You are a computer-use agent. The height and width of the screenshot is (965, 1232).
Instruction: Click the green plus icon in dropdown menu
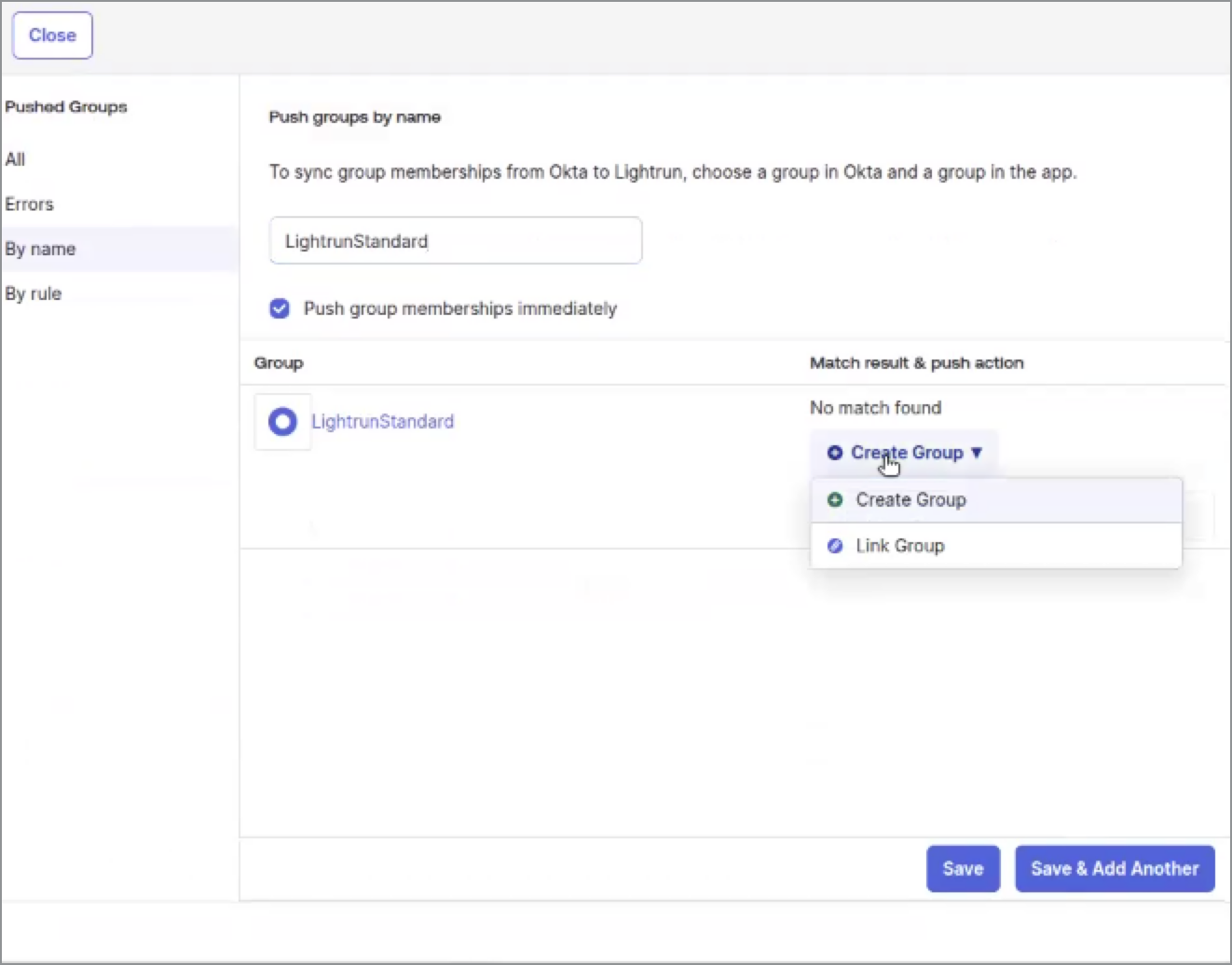835,500
